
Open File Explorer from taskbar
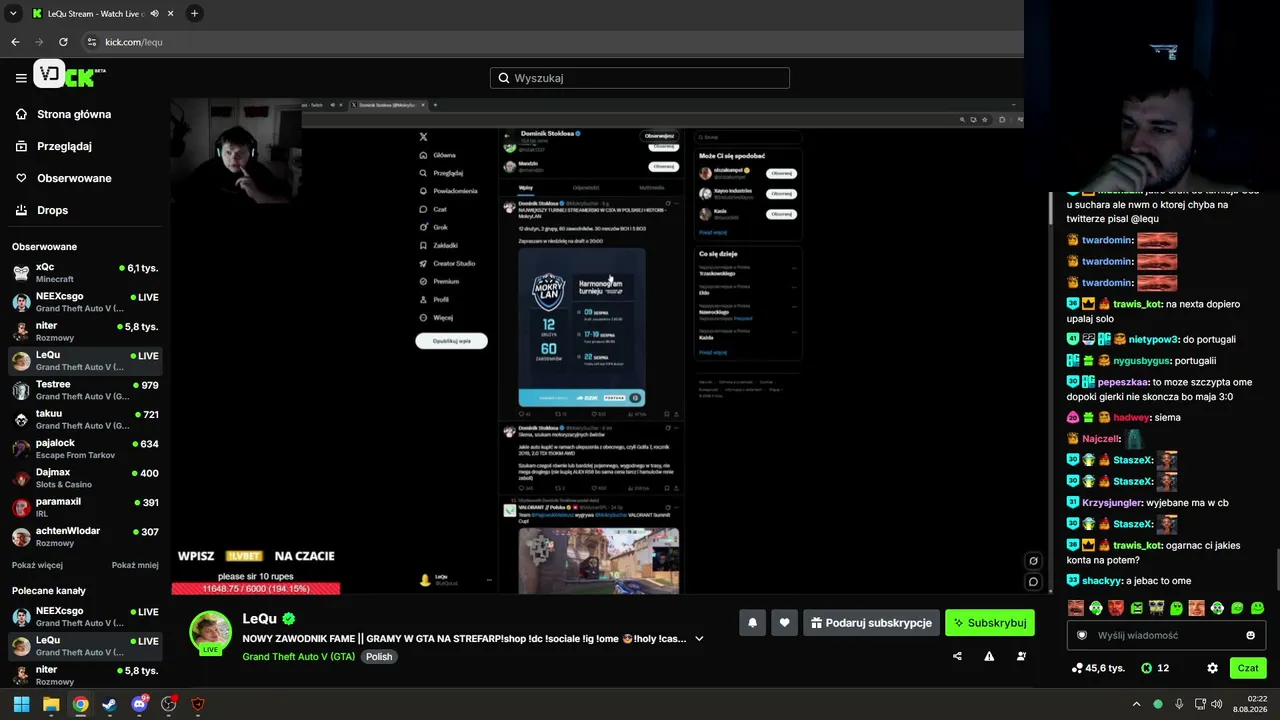[x=51, y=704]
